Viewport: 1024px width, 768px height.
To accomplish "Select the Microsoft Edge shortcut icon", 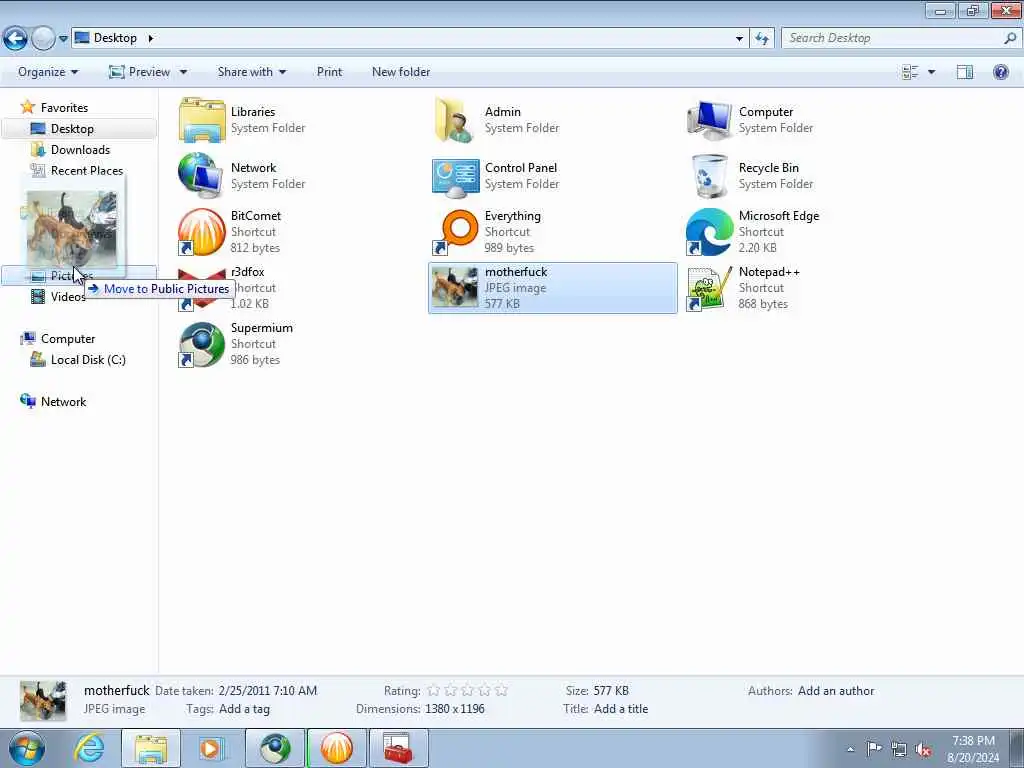I will click(710, 232).
